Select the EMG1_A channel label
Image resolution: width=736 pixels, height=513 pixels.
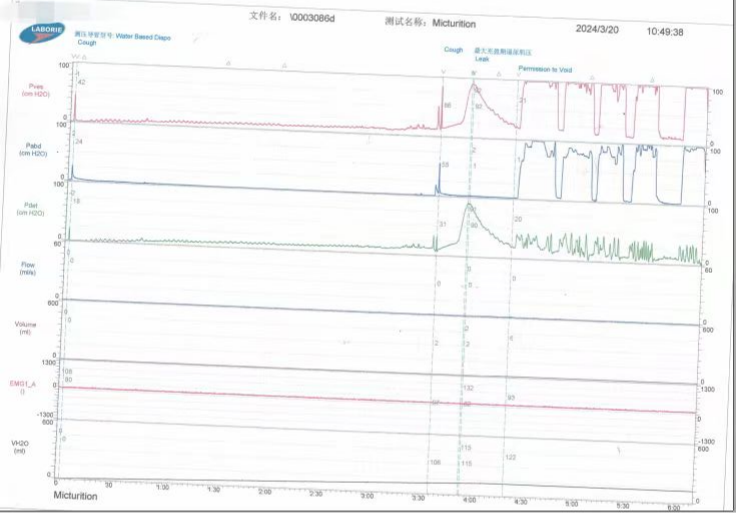click(25, 386)
